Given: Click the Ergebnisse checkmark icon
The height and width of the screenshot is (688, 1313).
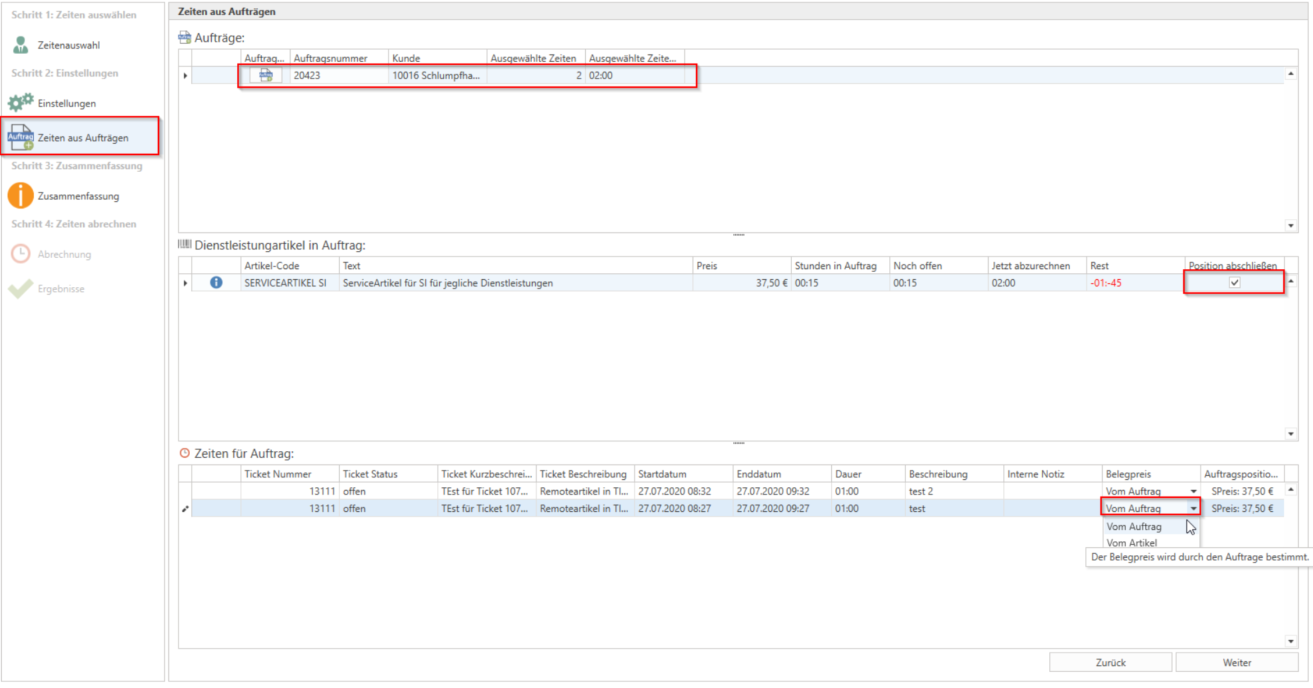Looking at the screenshot, I should (x=21, y=289).
